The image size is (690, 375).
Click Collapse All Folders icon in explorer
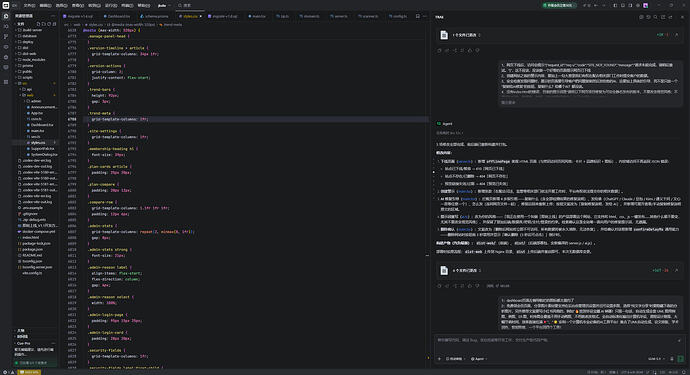click(x=54, y=24)
